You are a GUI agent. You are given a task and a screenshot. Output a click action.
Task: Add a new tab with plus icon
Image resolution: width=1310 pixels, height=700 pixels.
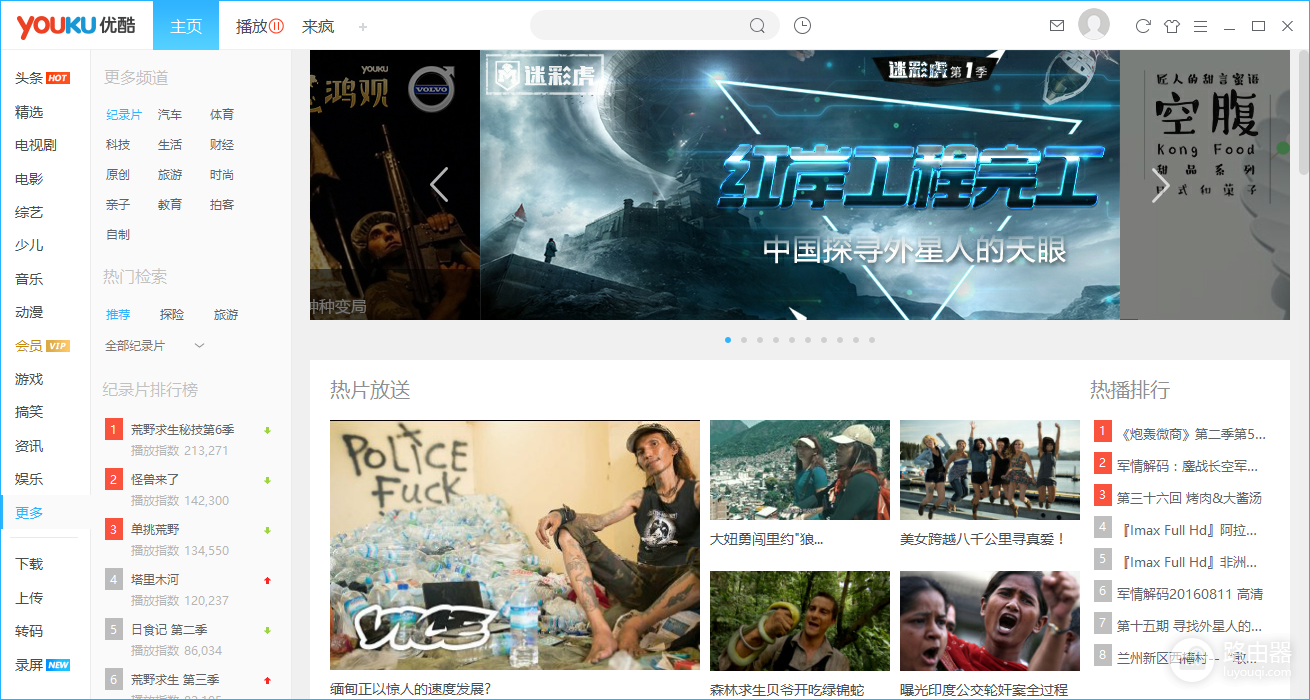(363, 26)
